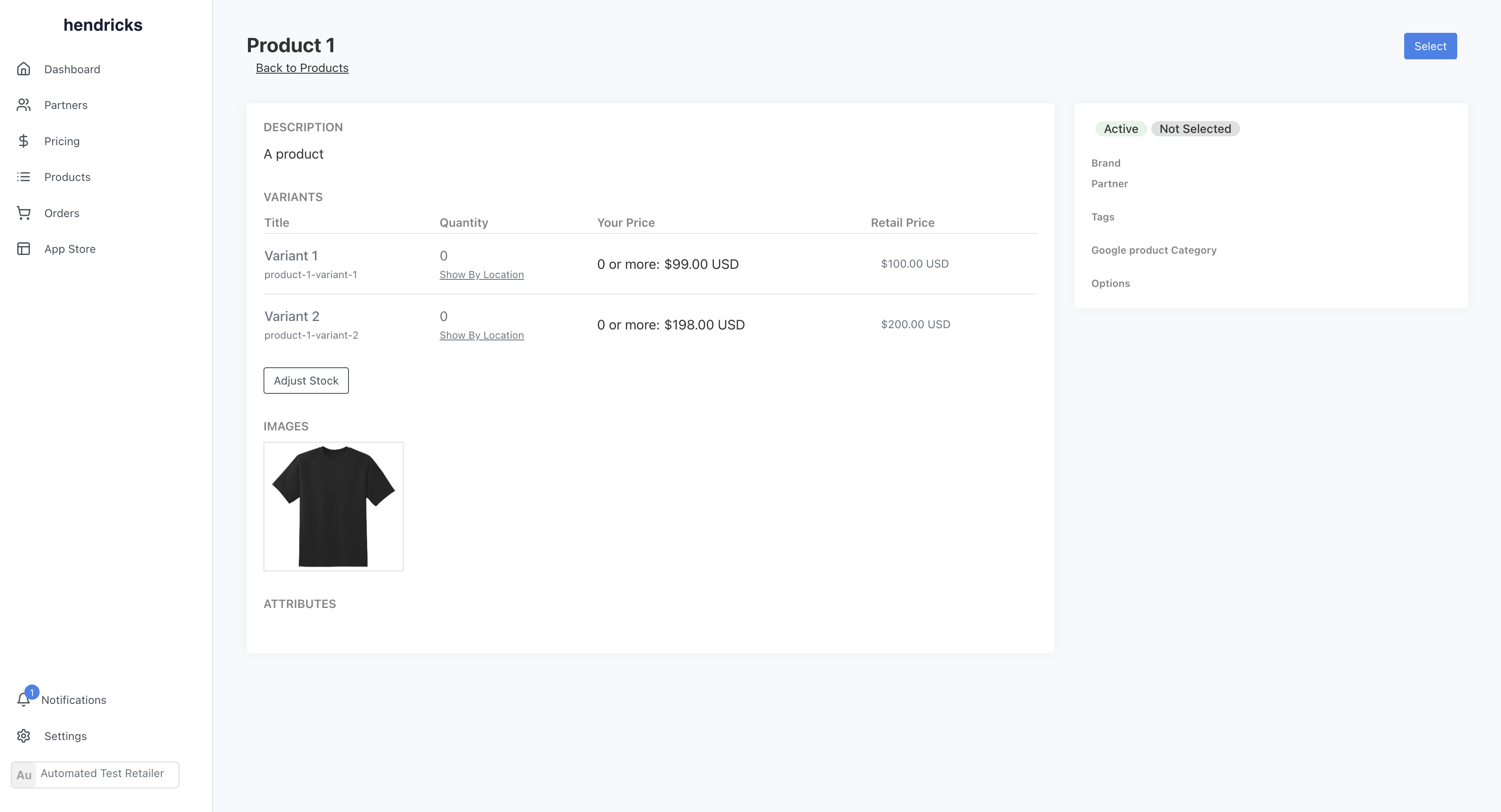
Task: Open the Dashboard menu item
Action: [72, 69]
